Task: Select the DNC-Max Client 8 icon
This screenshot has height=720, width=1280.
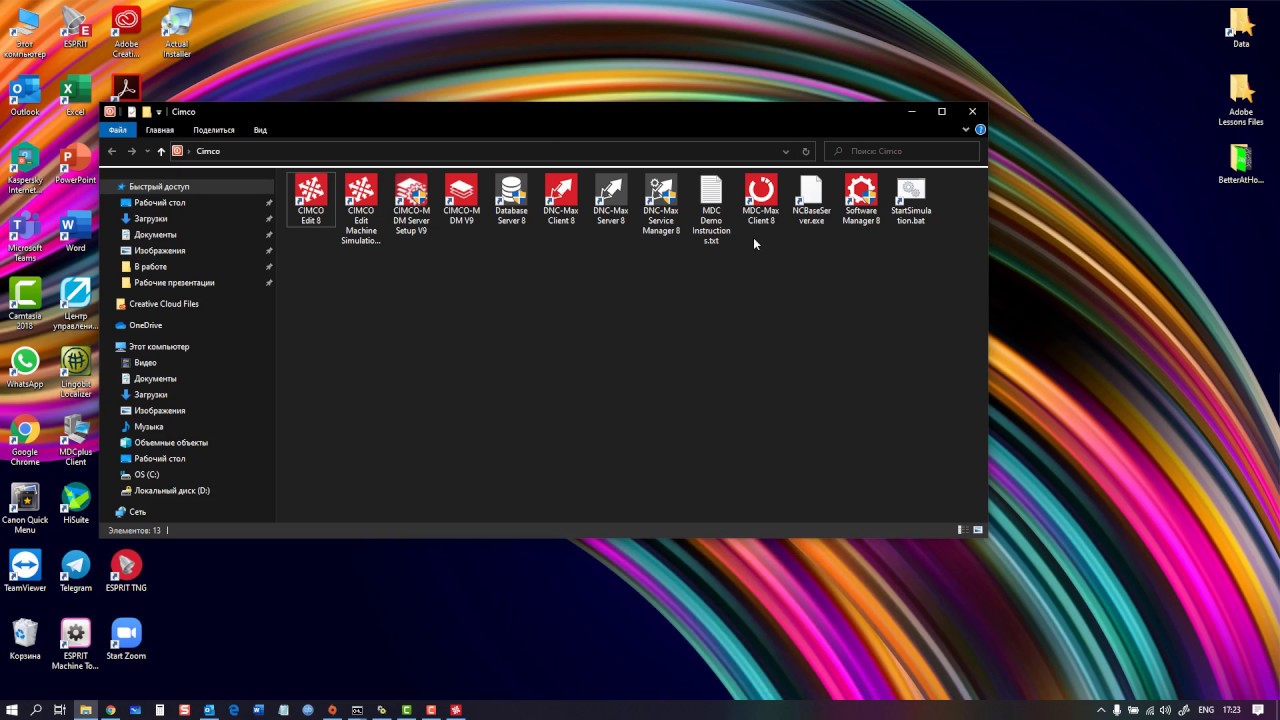Action: pyautogui.click(x=561, y=199)
